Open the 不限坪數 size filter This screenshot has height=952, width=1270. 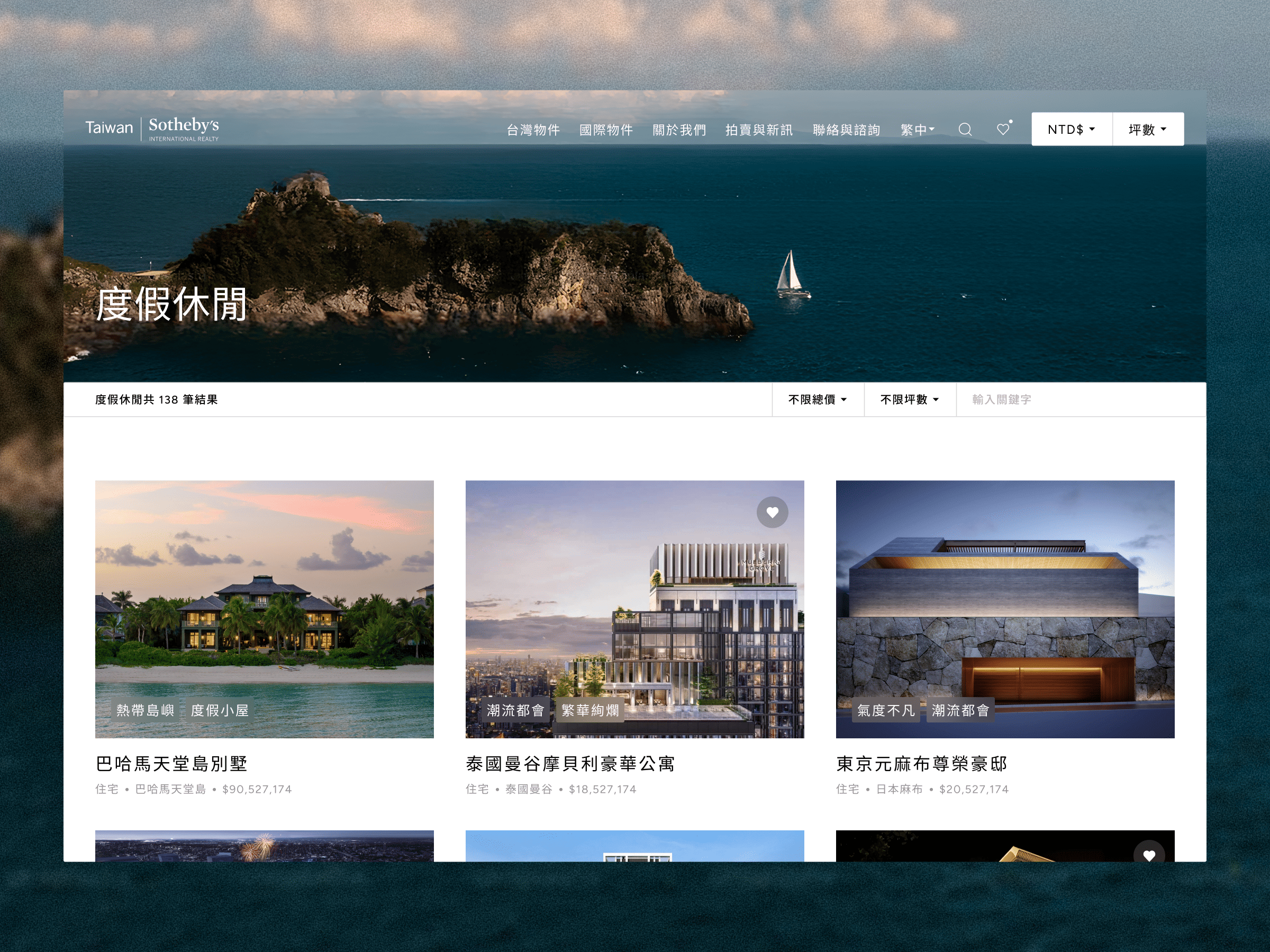910,399
